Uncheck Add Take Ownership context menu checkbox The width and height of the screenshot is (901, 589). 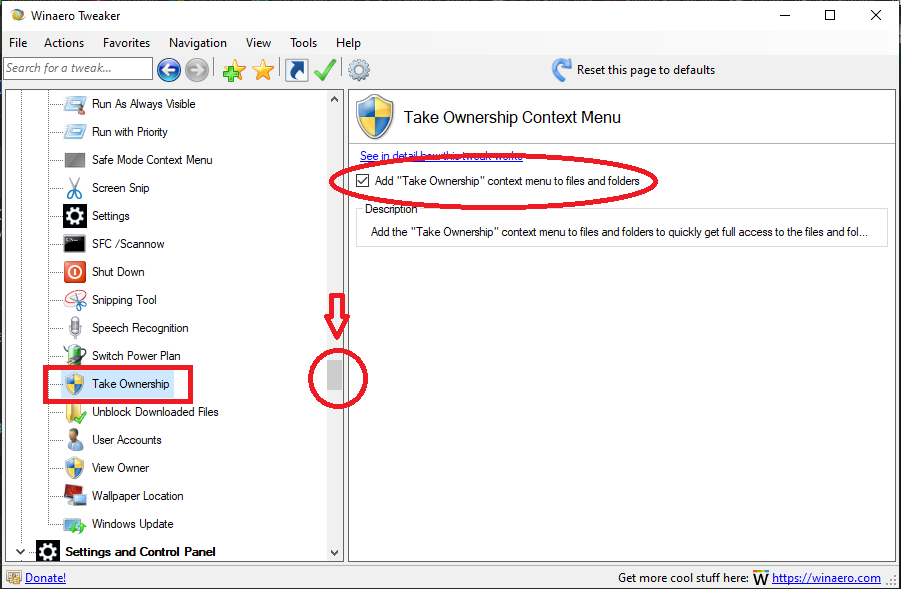[x=362, y=181]
